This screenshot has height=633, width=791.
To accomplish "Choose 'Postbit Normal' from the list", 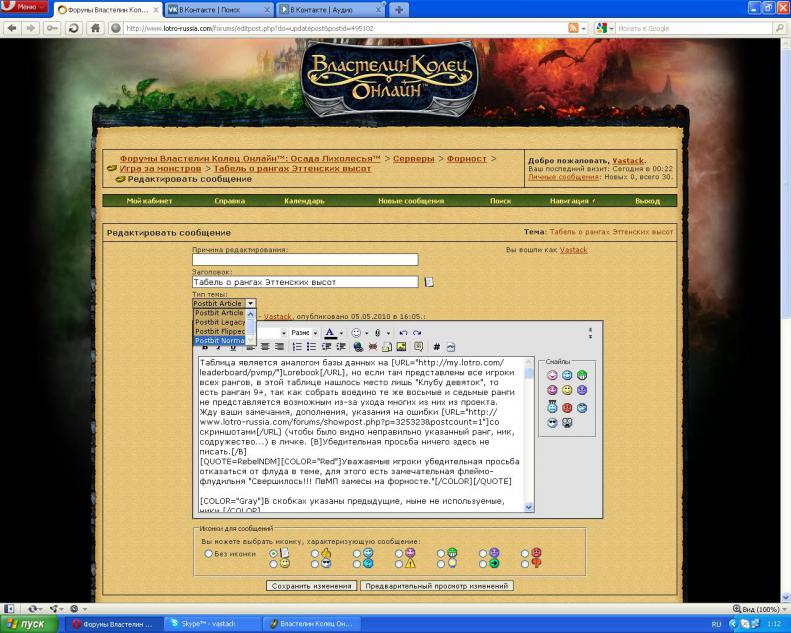I will click(220, 340).
